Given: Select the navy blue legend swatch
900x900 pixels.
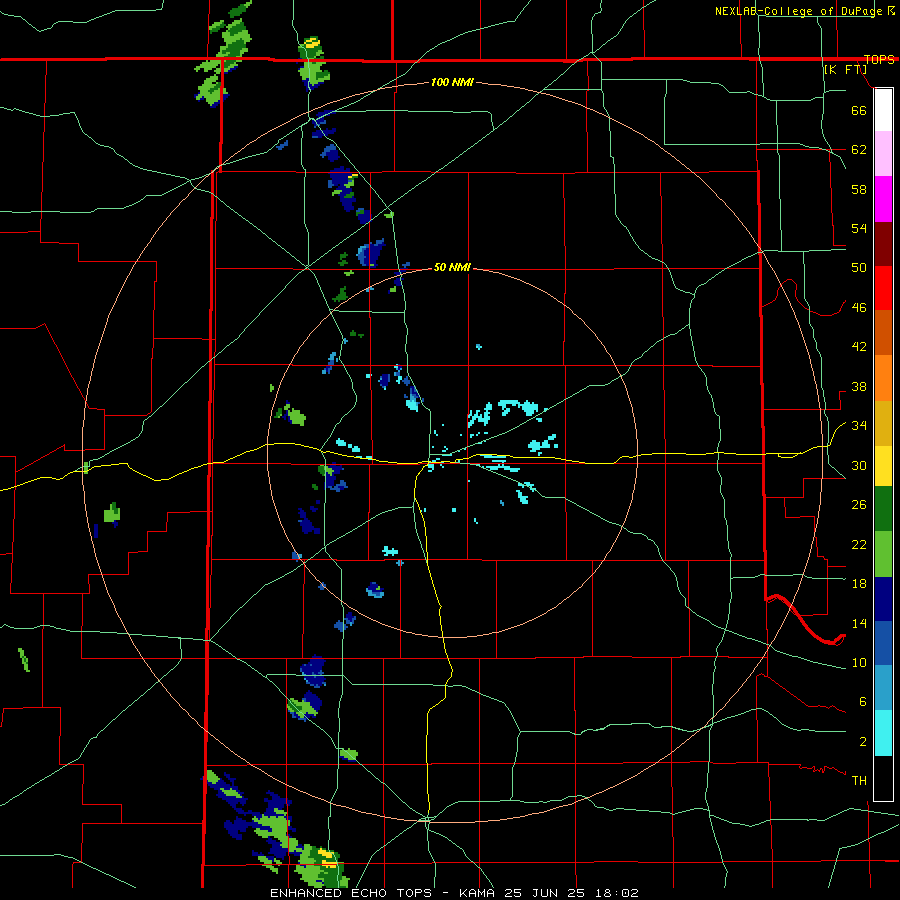Looking at the screenshot, I should tap(883, 599).
